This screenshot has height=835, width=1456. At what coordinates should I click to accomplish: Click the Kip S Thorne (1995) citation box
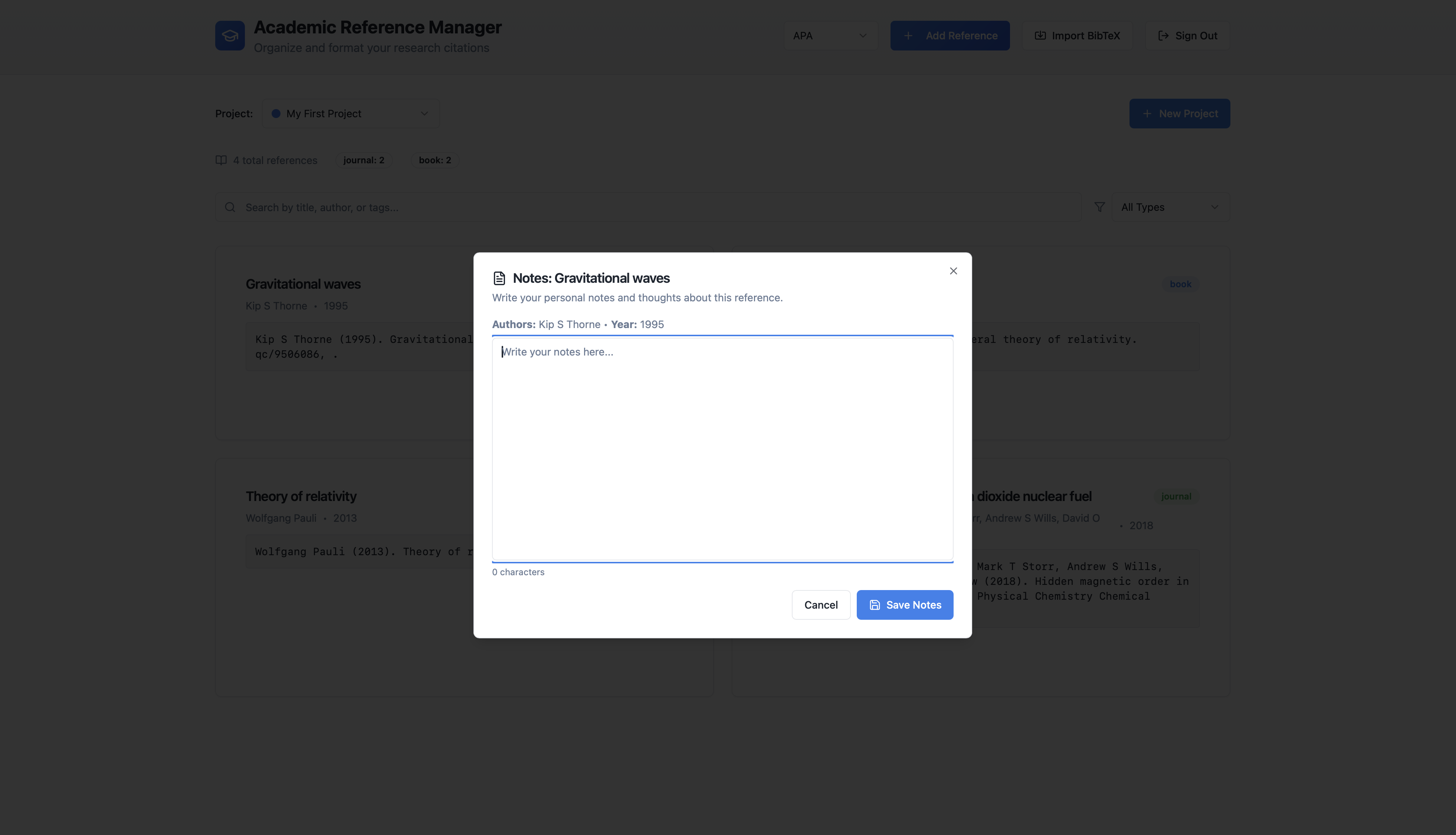point(360,346)
